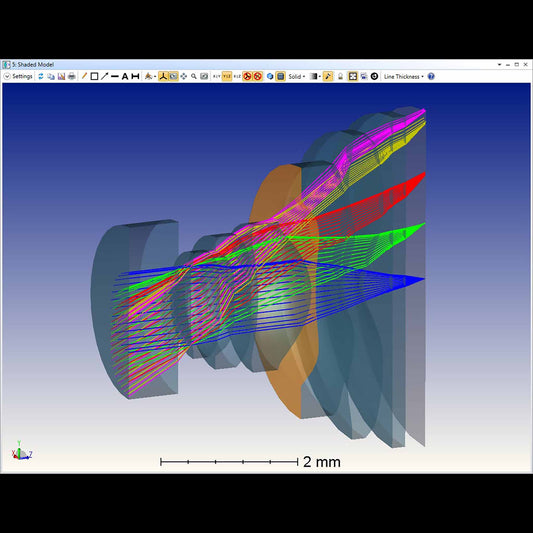Pick the arrow line annotation tool
Screen dimensions: 533x533
click(x=104, y=76)
